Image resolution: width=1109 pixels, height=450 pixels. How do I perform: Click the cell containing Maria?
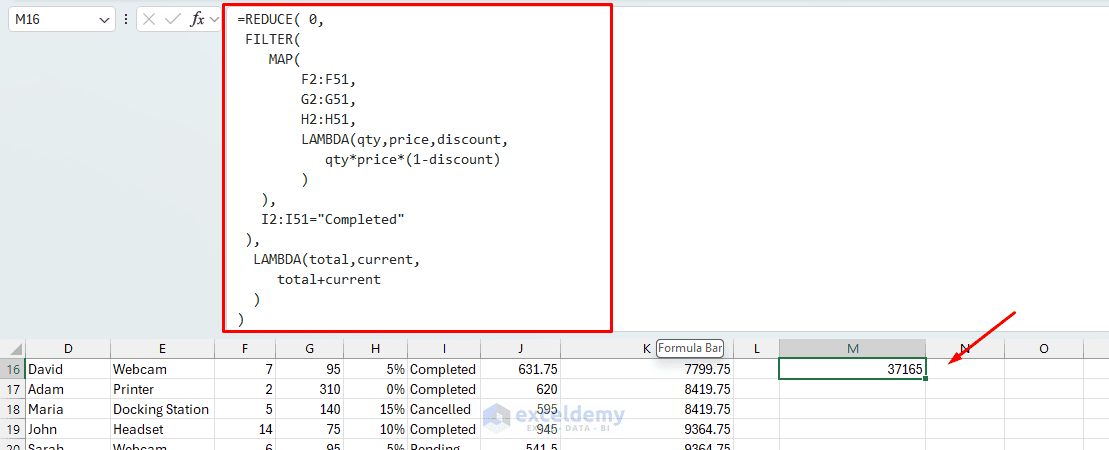coord(68,409)
